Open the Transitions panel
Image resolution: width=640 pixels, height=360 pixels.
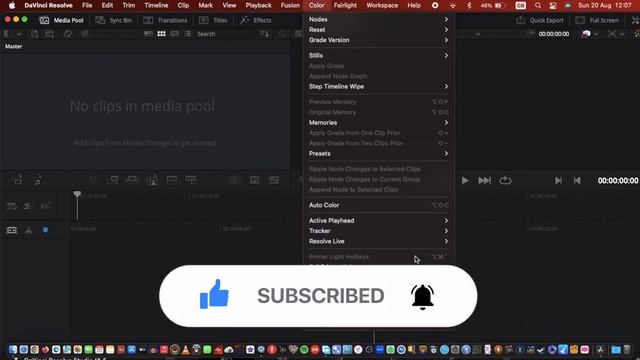(x=165, y=20)
